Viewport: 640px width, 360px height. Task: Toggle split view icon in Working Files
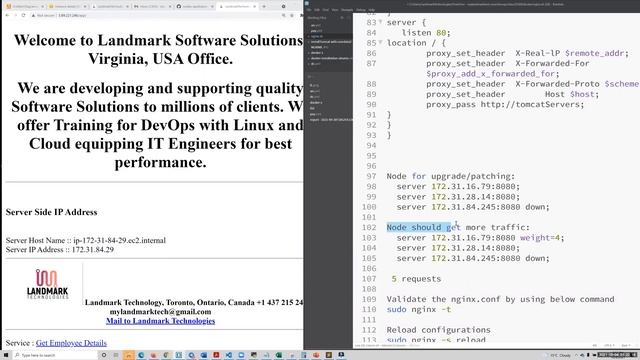pyautogui.click(x=348, y=18)
